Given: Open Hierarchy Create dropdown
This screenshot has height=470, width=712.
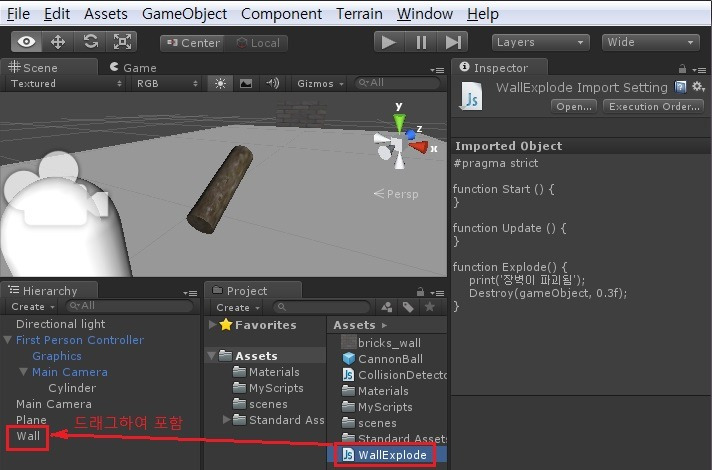Looking at the screenshot, I should 33,307.
